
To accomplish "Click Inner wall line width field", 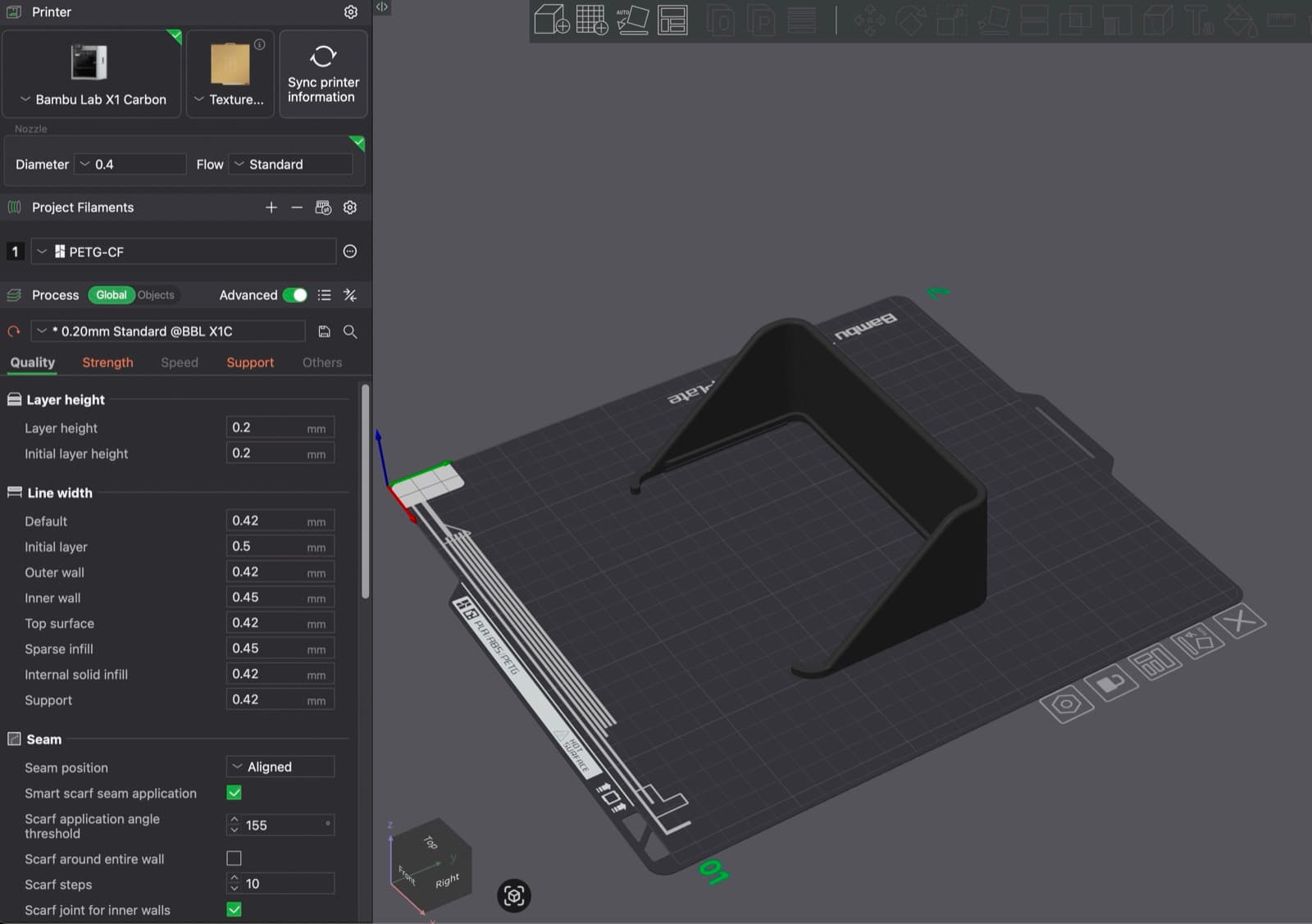I will pyautogui.click(x=280, y=598).
